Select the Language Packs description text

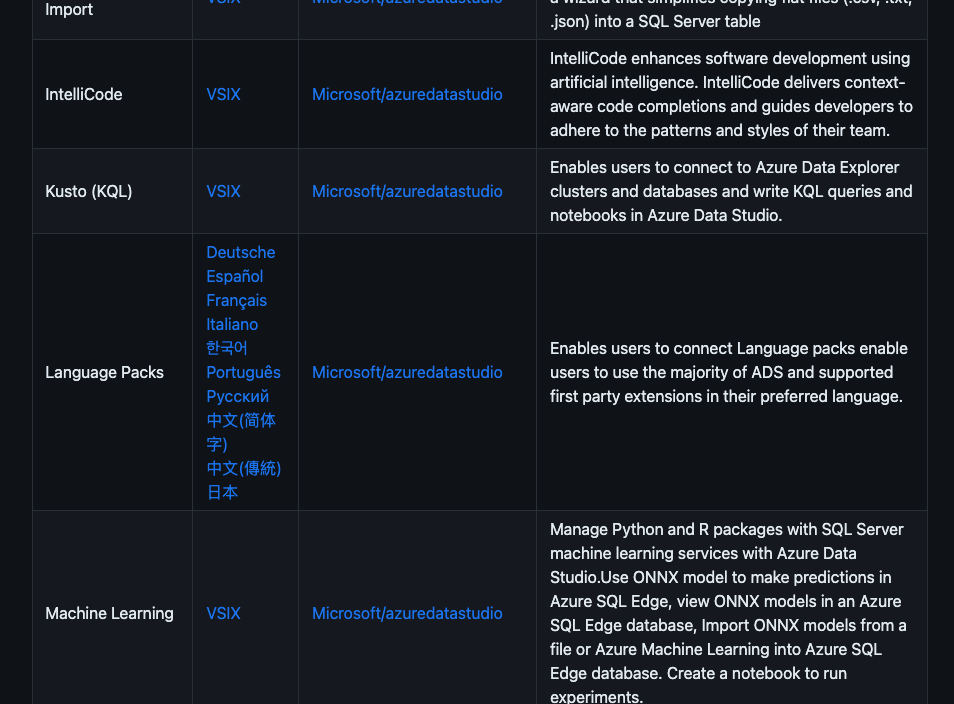point(729,372)
